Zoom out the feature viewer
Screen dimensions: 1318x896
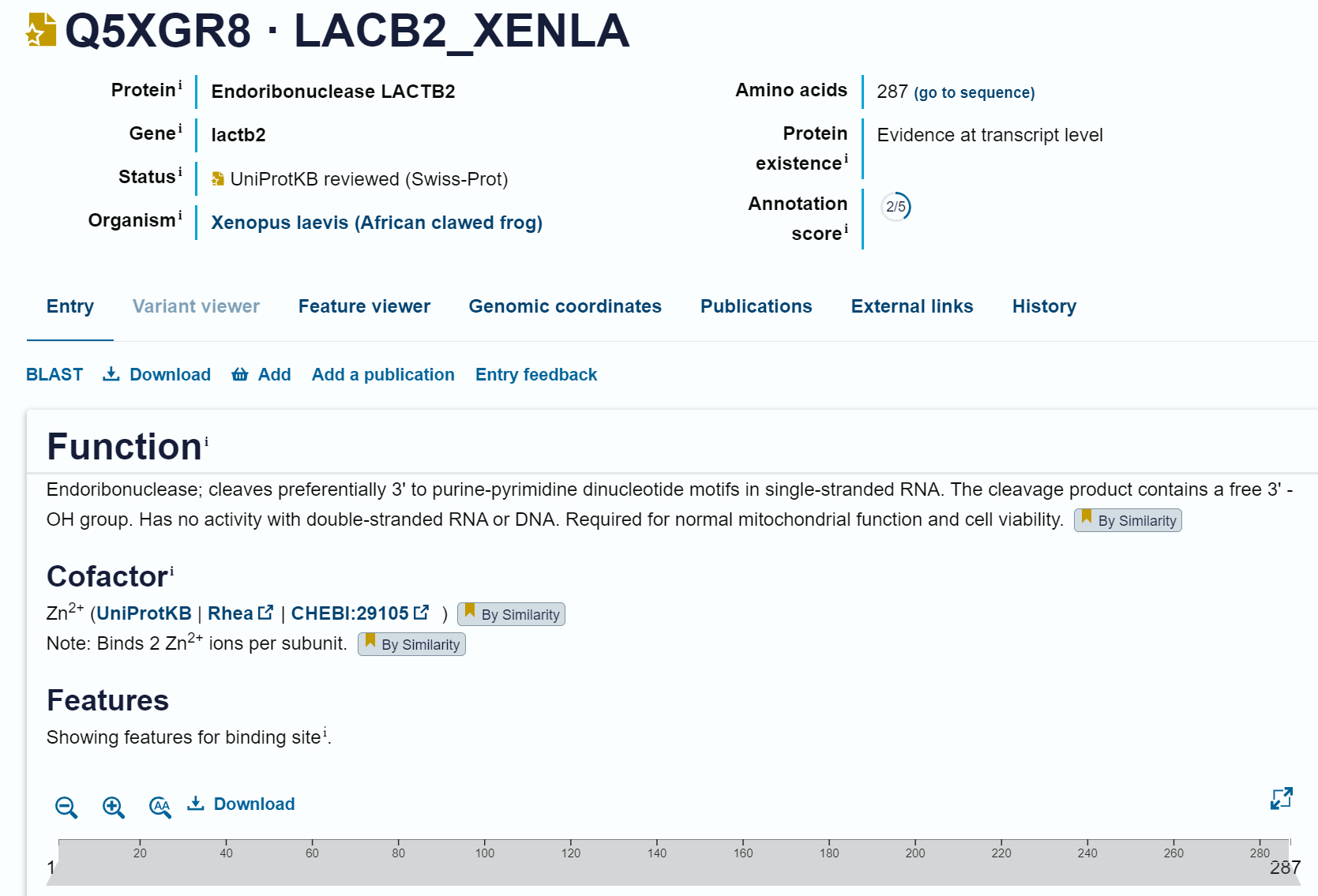pyautogui.click(x=66, y=807)
